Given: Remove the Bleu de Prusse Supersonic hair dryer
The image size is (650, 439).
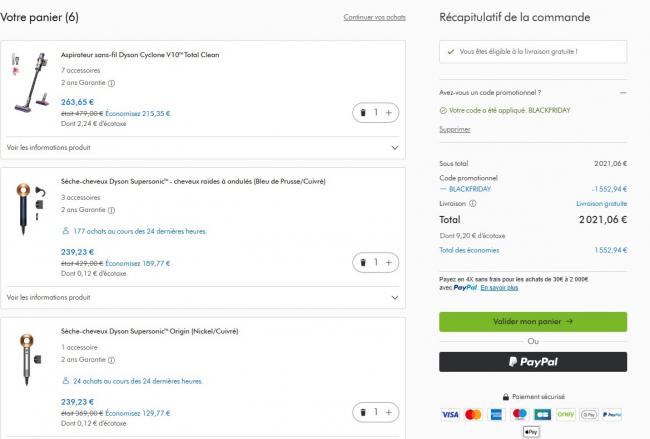Looking at the screenshot, I should coord(363,262).
